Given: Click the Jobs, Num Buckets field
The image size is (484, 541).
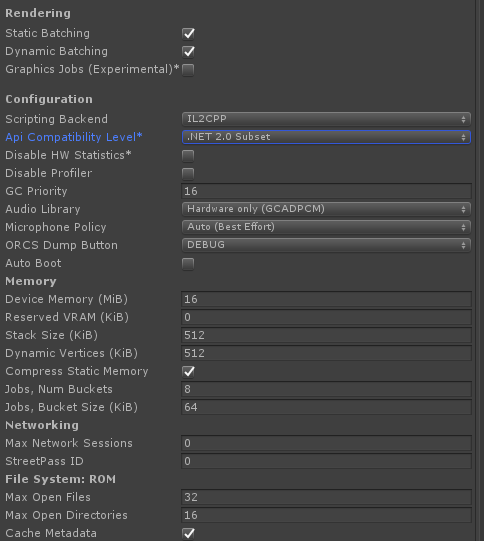Looking at the screenshot, I should pos(326,389).
